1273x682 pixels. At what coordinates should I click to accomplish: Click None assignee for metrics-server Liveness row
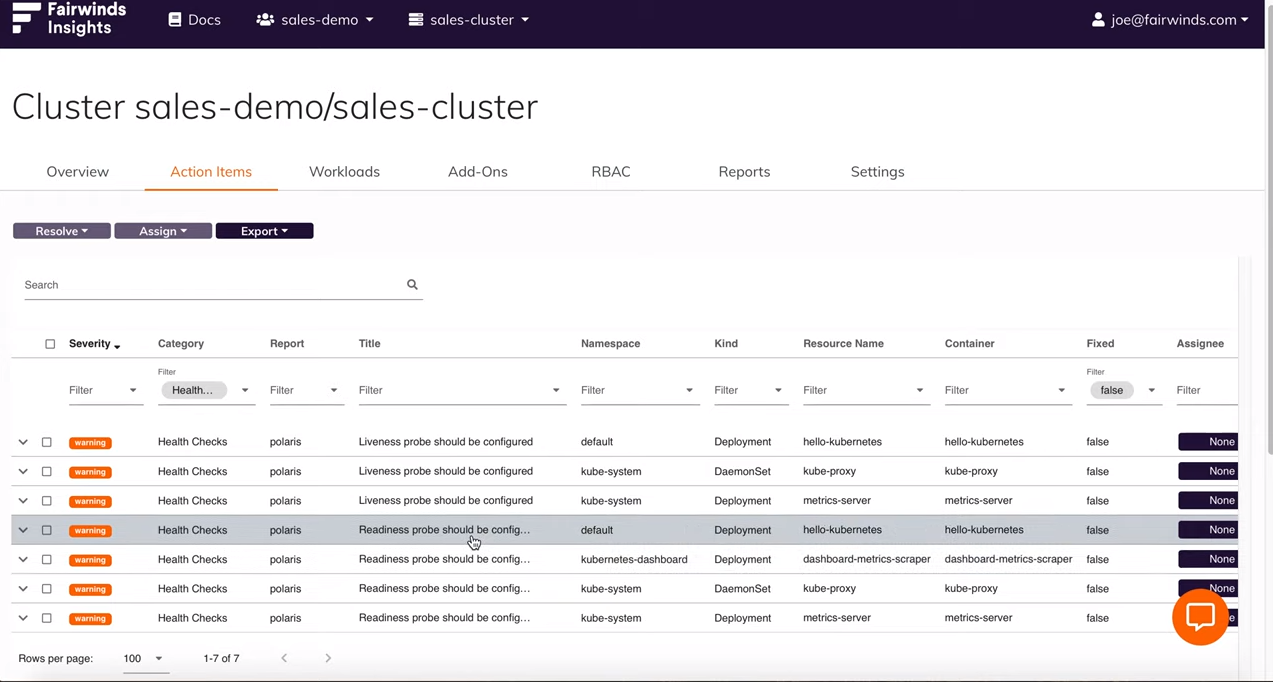1208,501
